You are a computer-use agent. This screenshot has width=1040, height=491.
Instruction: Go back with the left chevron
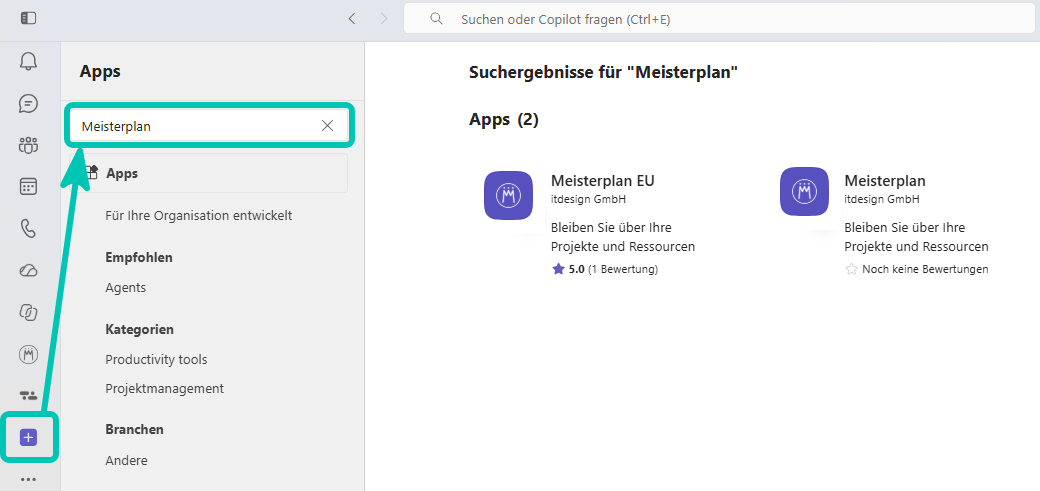[352, 19]
